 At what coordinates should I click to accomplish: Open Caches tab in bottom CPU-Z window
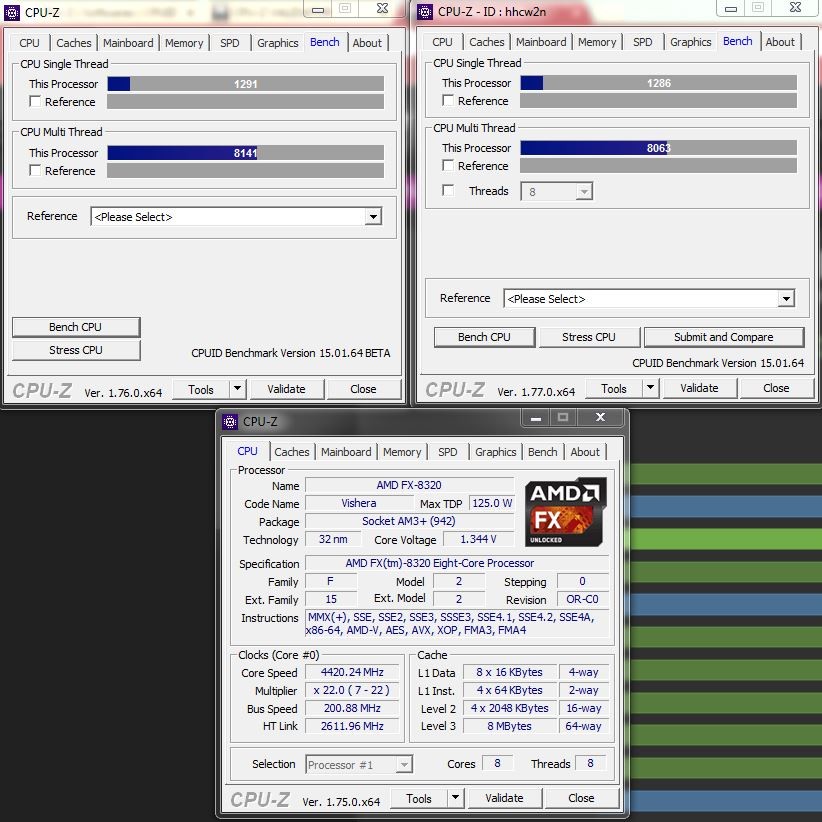point(292,452)
